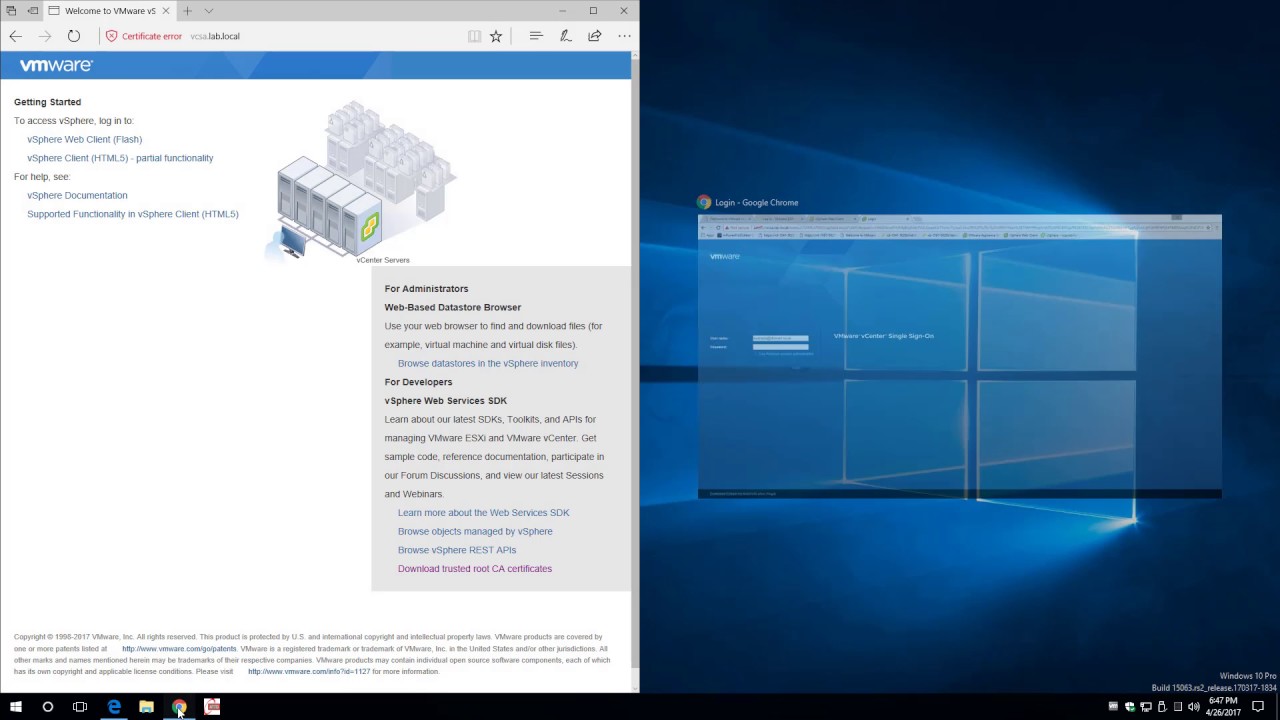1280x720 pixels.
Task: Click the For Administrators heading
Action: (x=426, y=289)
